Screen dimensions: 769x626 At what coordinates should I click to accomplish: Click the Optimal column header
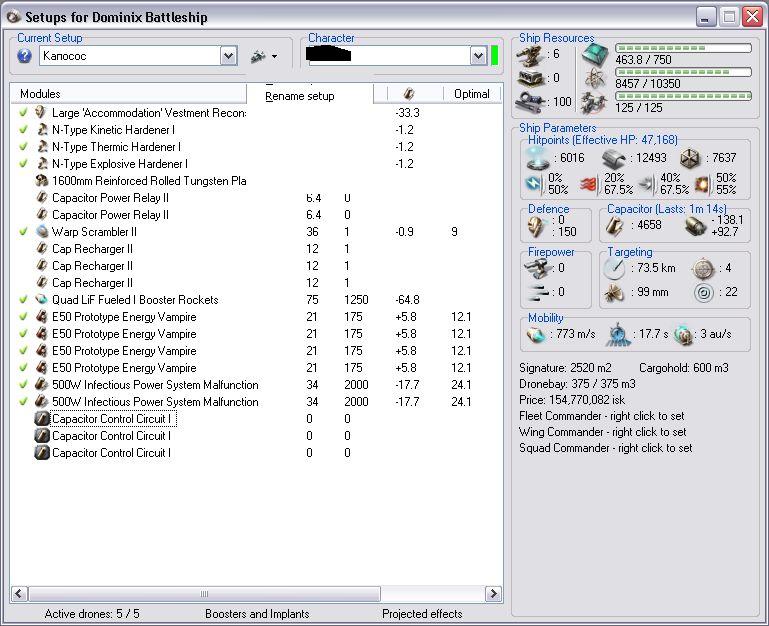click(x=471, y=94)
